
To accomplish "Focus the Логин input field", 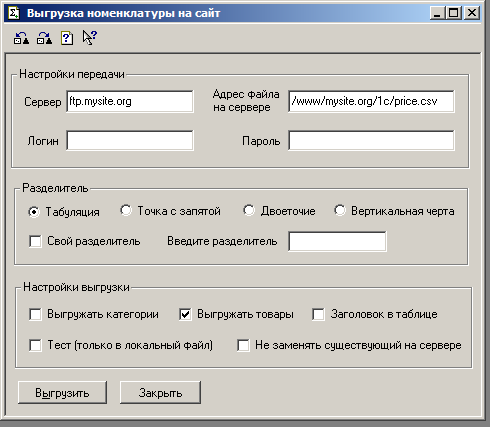I will 130,141.
